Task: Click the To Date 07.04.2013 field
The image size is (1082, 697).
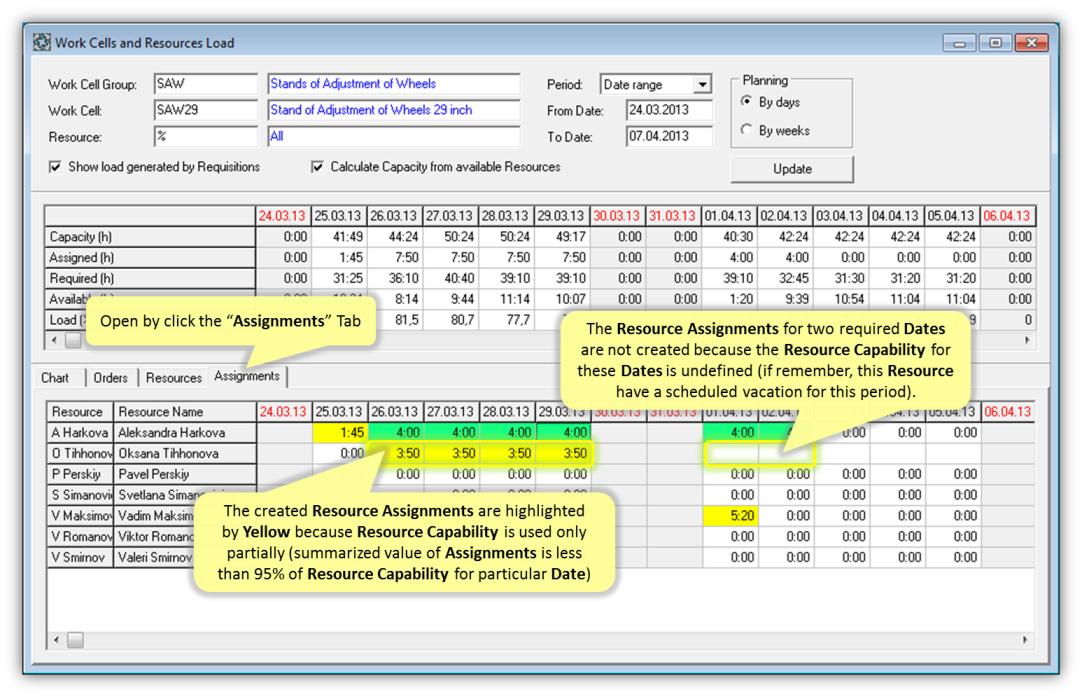Action: [x=669, y=136]
